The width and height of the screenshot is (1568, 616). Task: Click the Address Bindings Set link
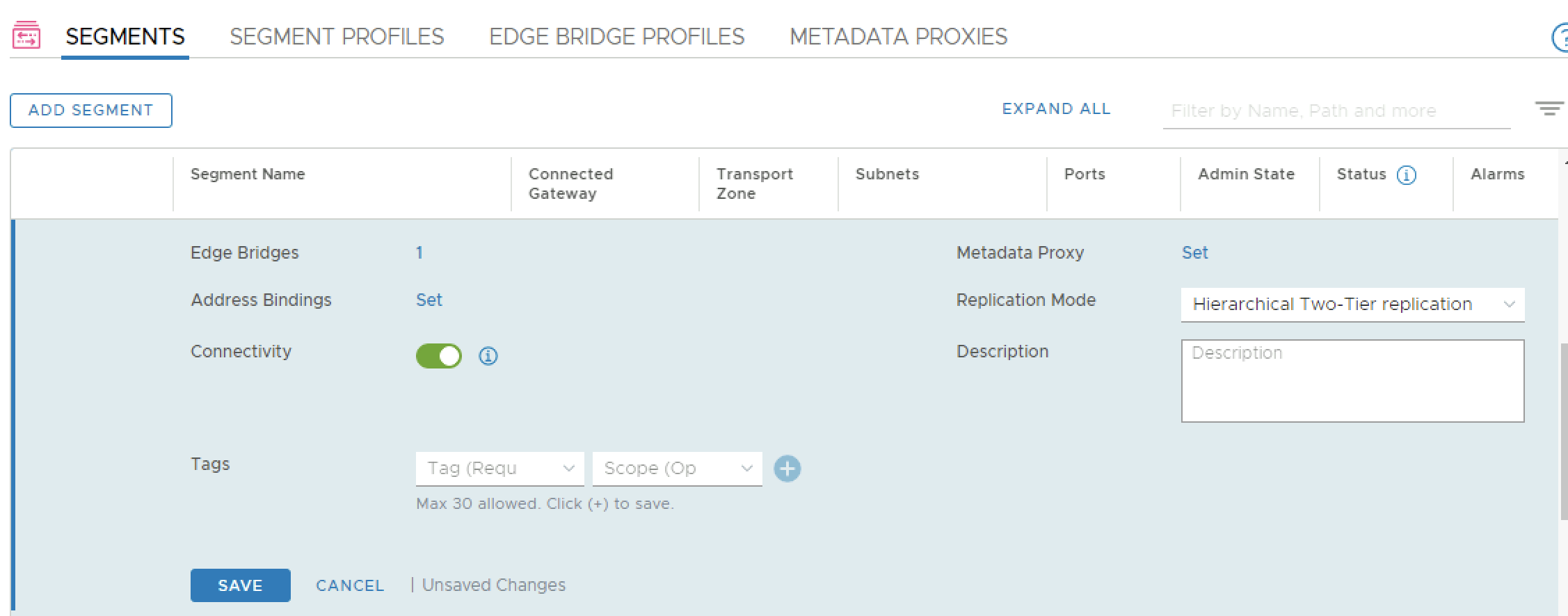click(429, 300)
